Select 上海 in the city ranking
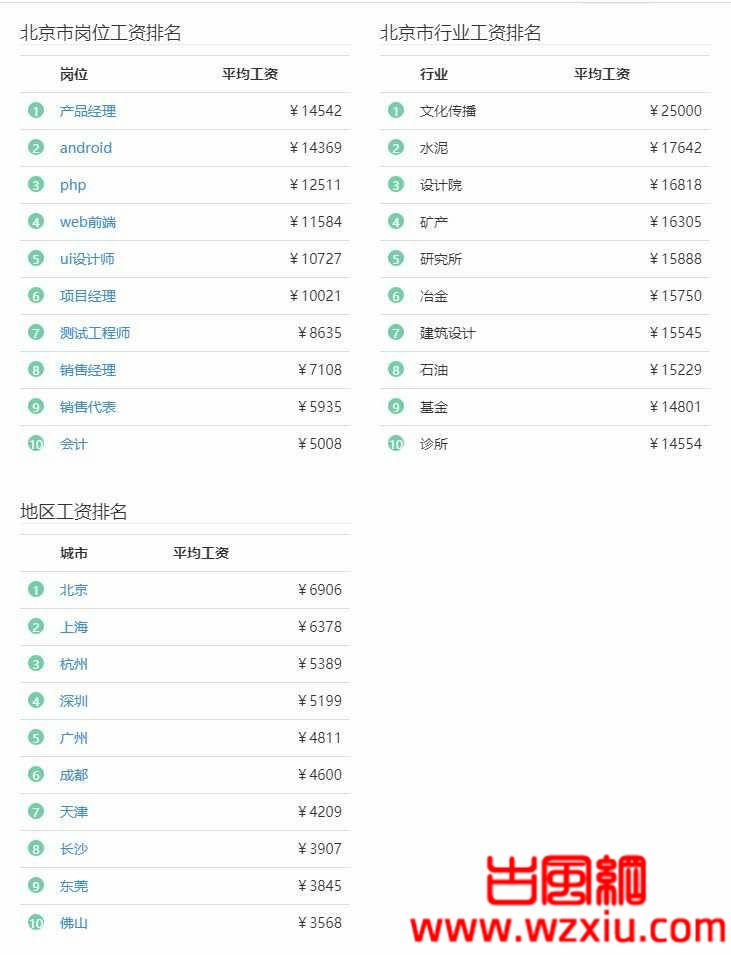The height and width of the screenshot is (955, 731). pos(74,627)
